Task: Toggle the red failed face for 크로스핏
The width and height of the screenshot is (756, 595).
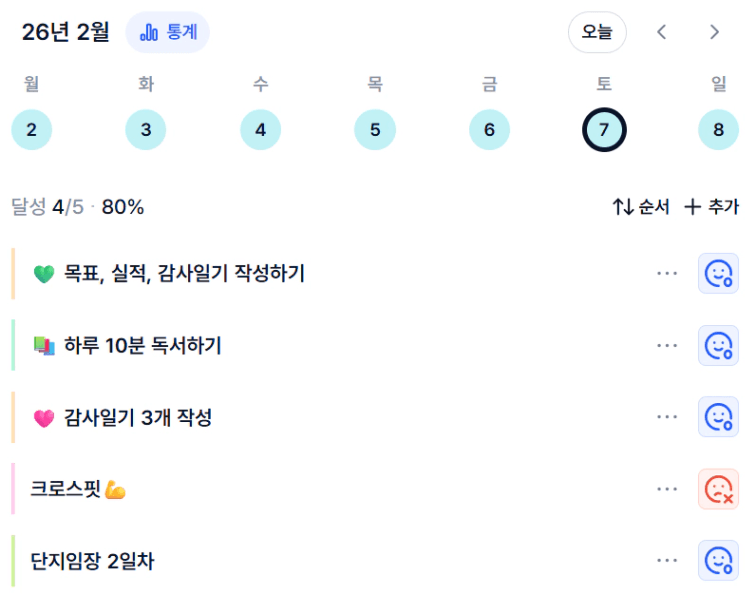Action: (718, 489)
